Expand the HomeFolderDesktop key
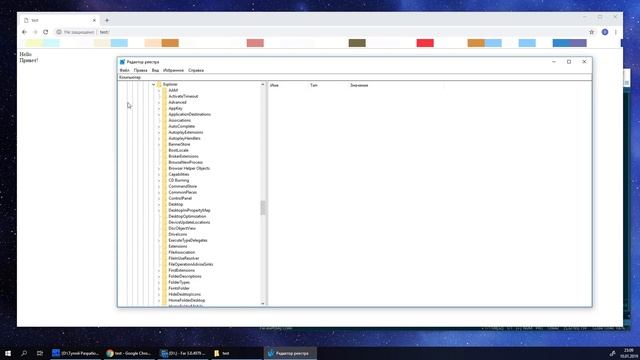Viewport: 640px width, 360px height. pos(159,300)
